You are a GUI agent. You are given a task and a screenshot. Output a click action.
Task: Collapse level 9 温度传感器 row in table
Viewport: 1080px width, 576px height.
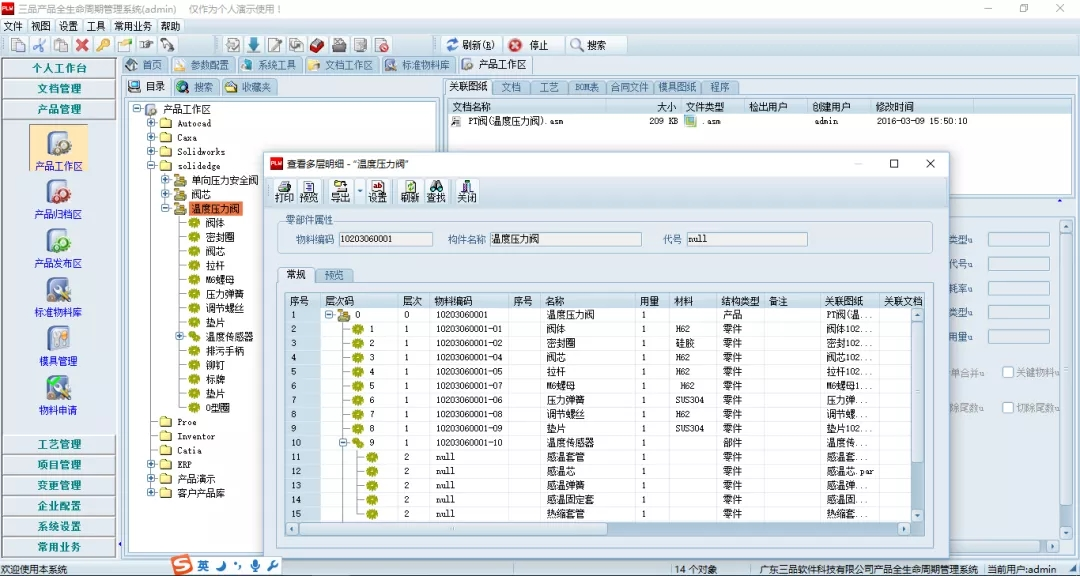coord(342,442)
